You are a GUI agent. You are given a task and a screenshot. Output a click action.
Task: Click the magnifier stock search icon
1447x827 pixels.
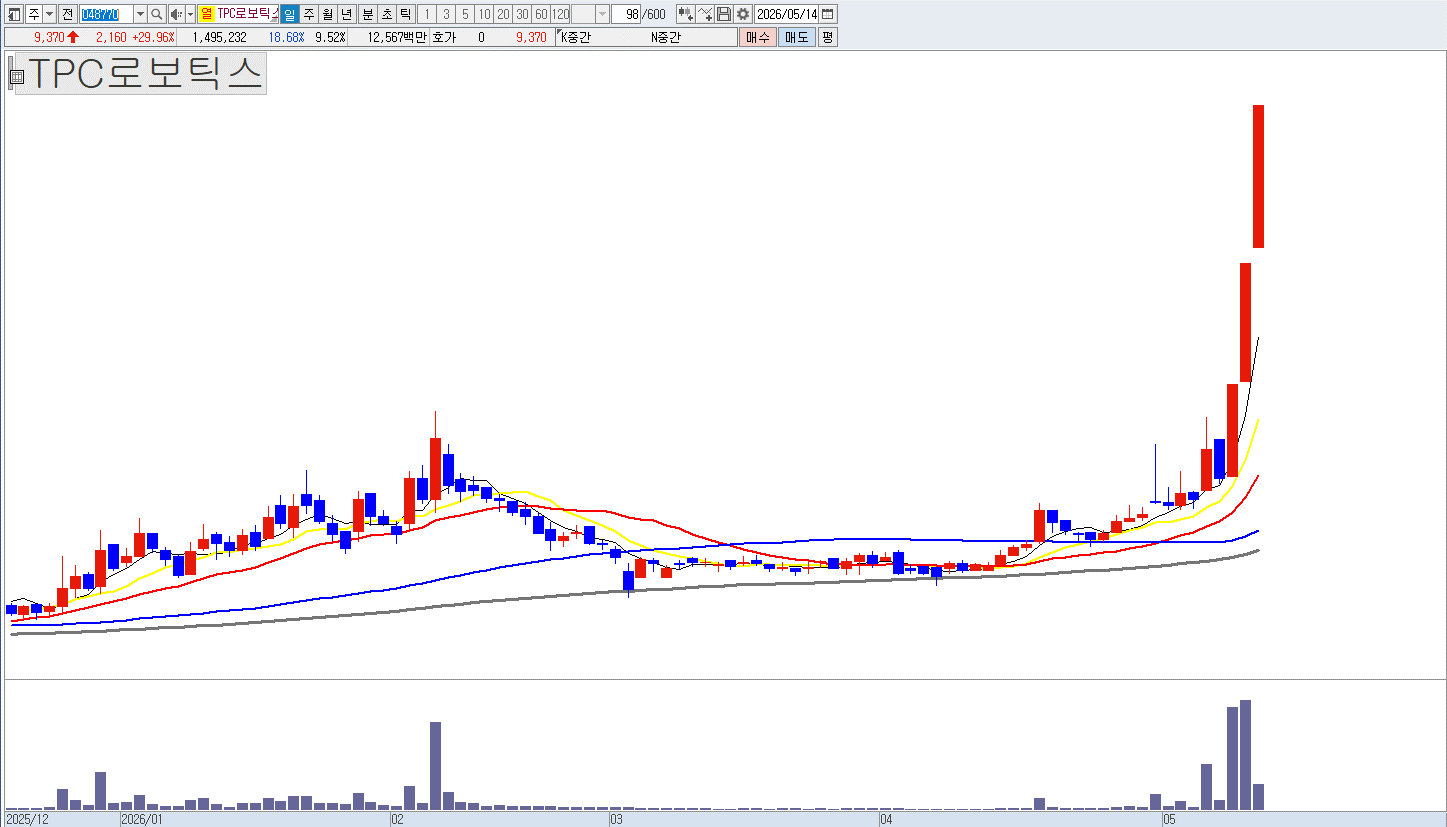156,14
